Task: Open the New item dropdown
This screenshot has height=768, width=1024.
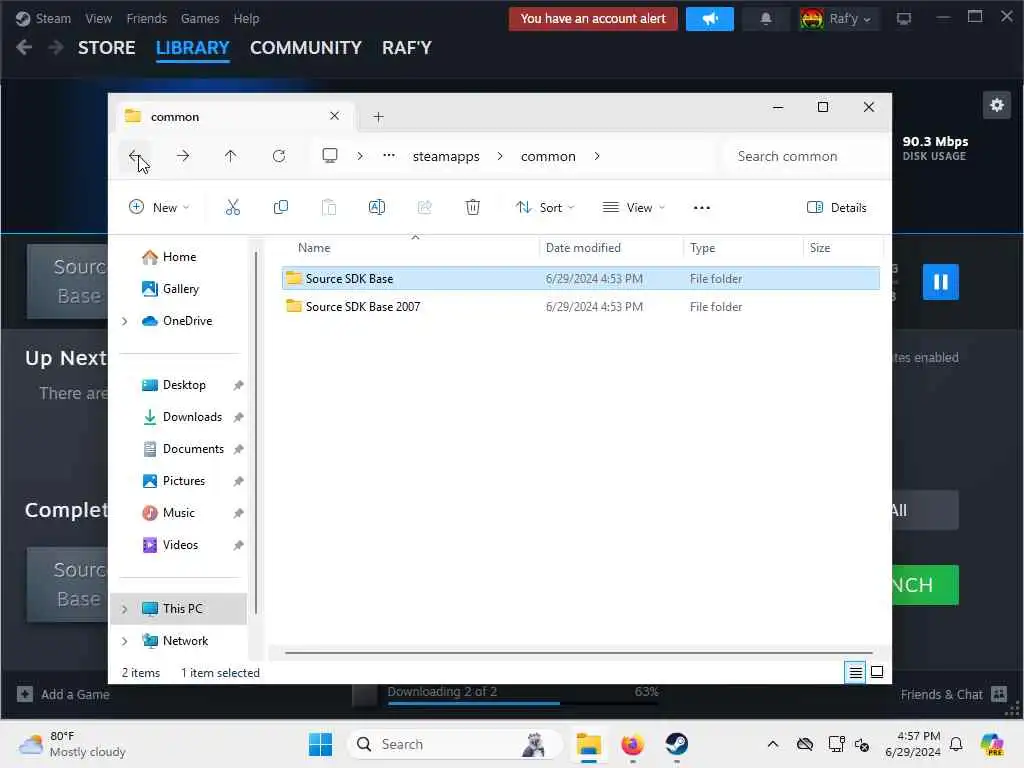Action: (159, 208)
